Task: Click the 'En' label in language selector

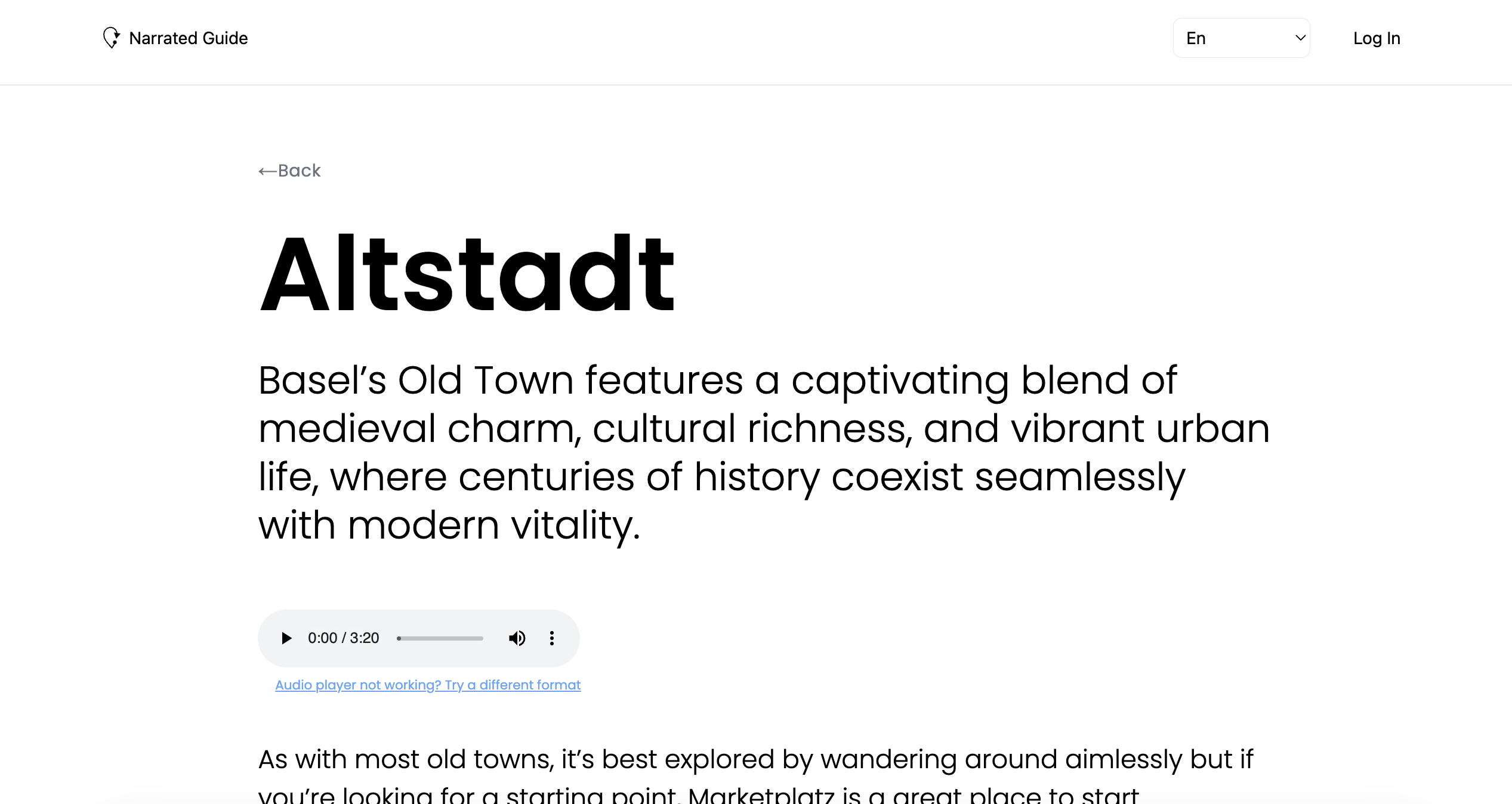Action: [1196, 38]
